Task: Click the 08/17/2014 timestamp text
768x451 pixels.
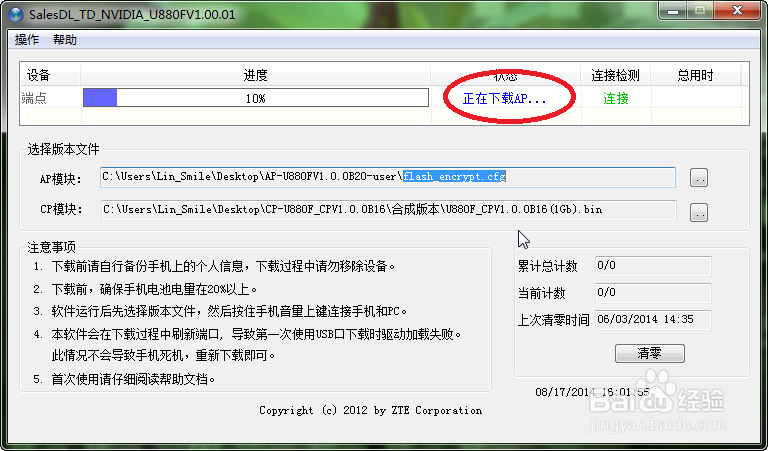Action: click(x=592, y=392)
